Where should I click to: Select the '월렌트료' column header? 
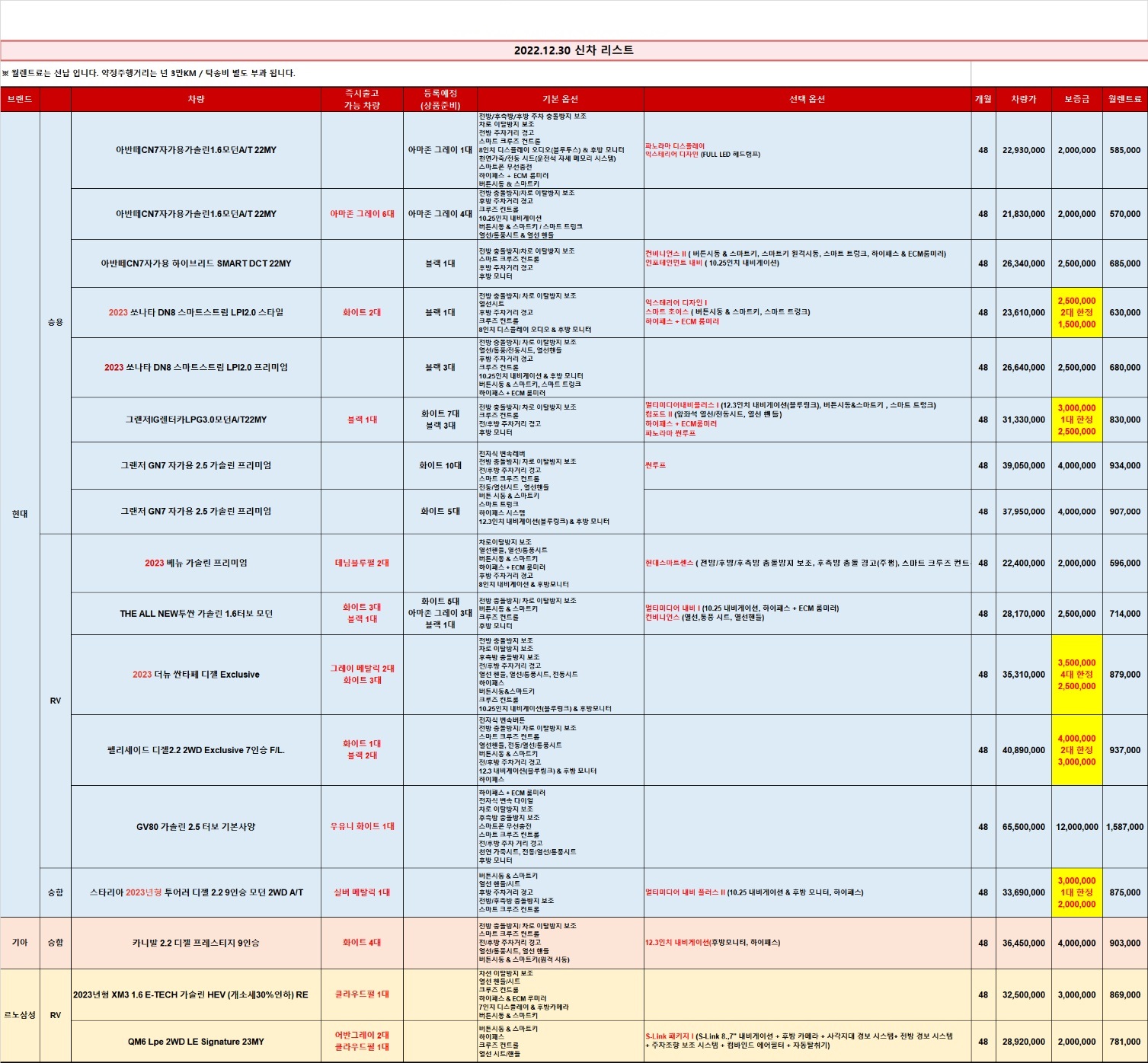coord(1125,99)
